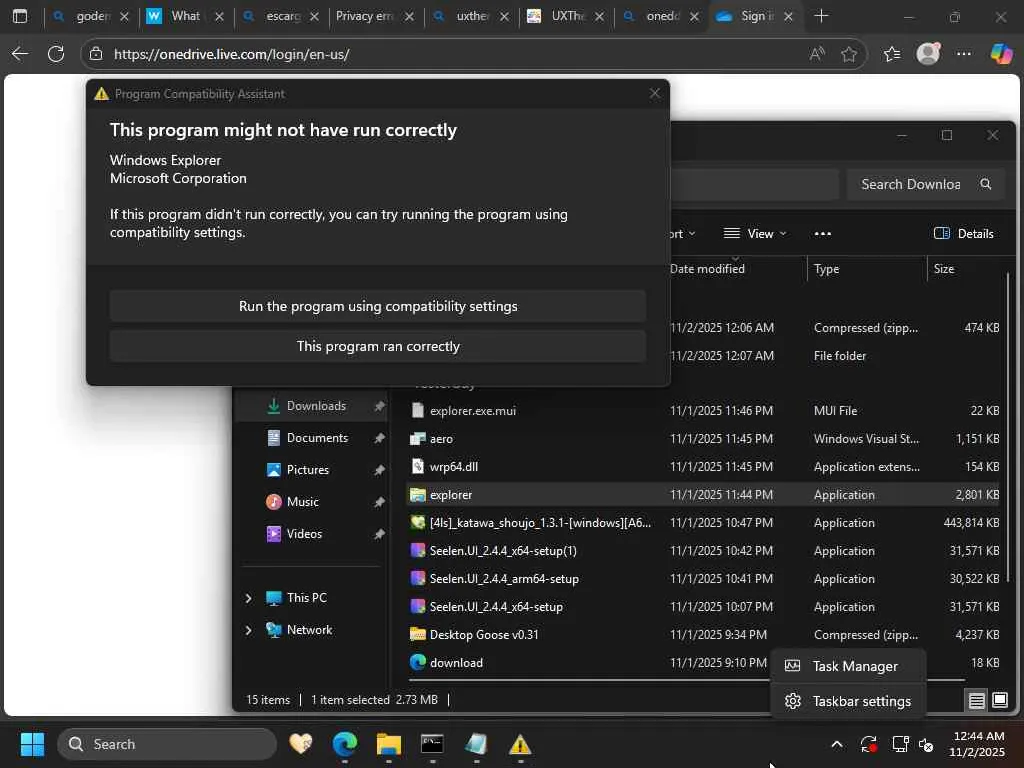Viewport: 1024px width, 768px height.
Task: Select Pictures in the navigation pane
Action: coord(308,470)
